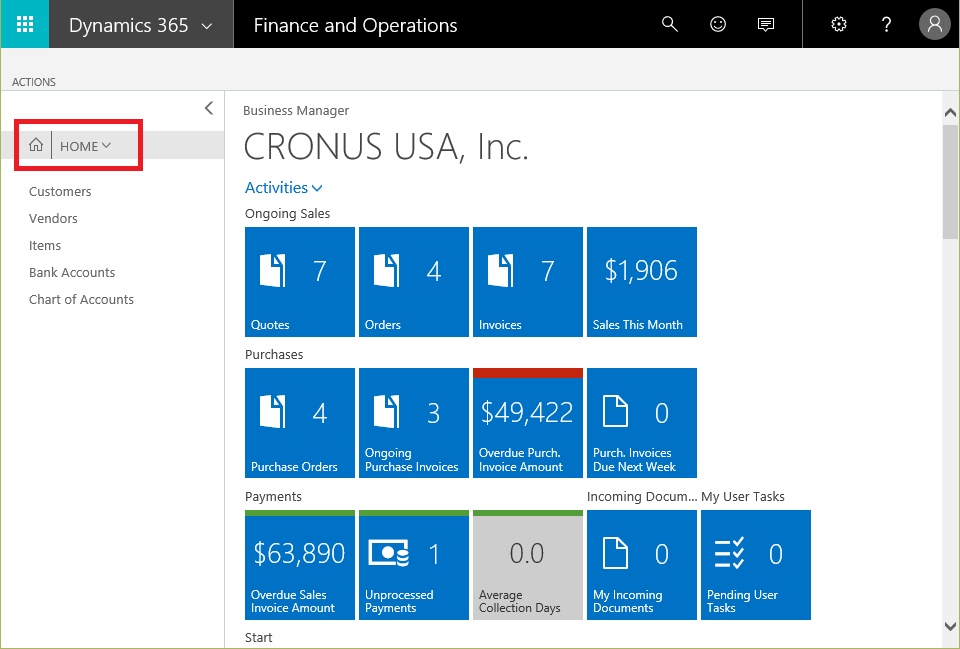The width and height of the screenshot is (960, 649).
Task: Click the scrollbar up arrow
Action: [950, 113]
